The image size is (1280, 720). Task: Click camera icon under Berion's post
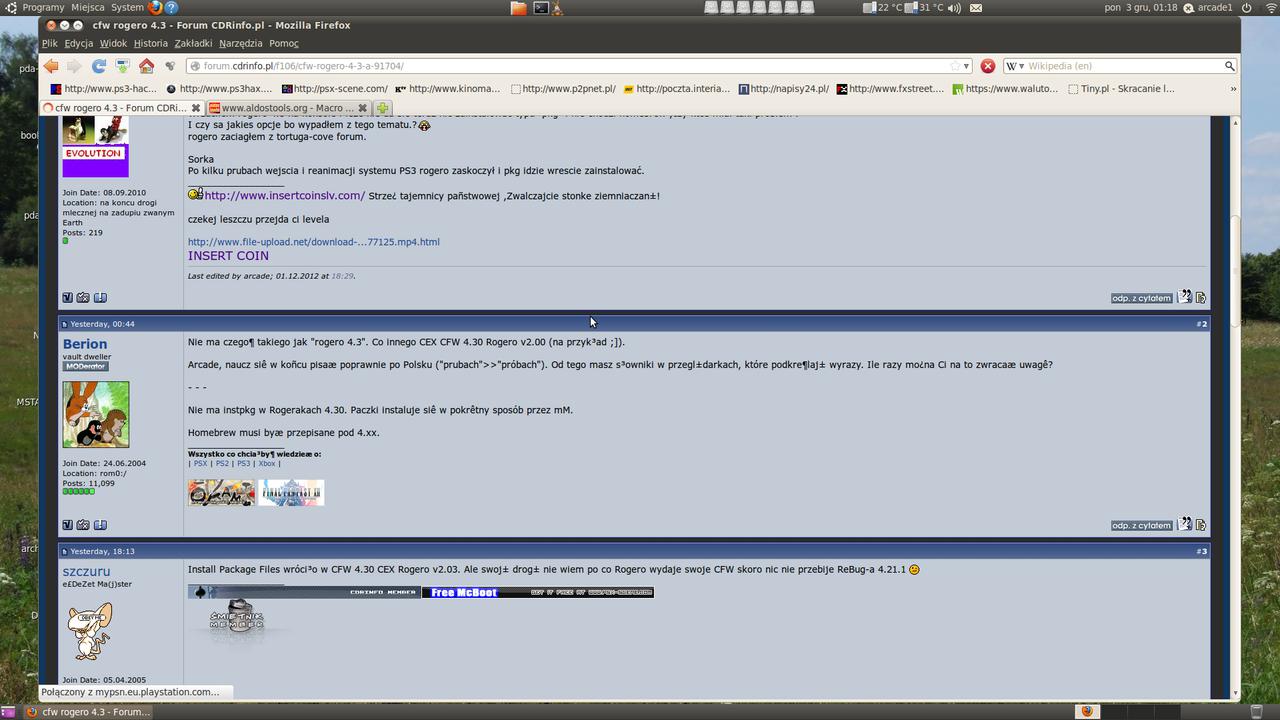[83, 525]
